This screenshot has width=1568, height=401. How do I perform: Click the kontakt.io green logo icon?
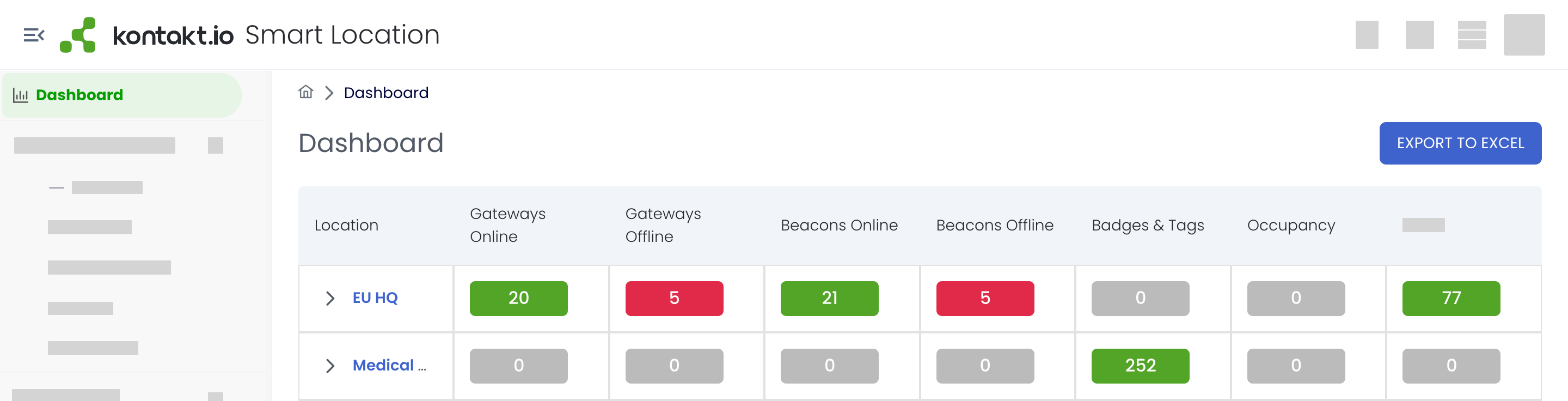pos(78,35)
